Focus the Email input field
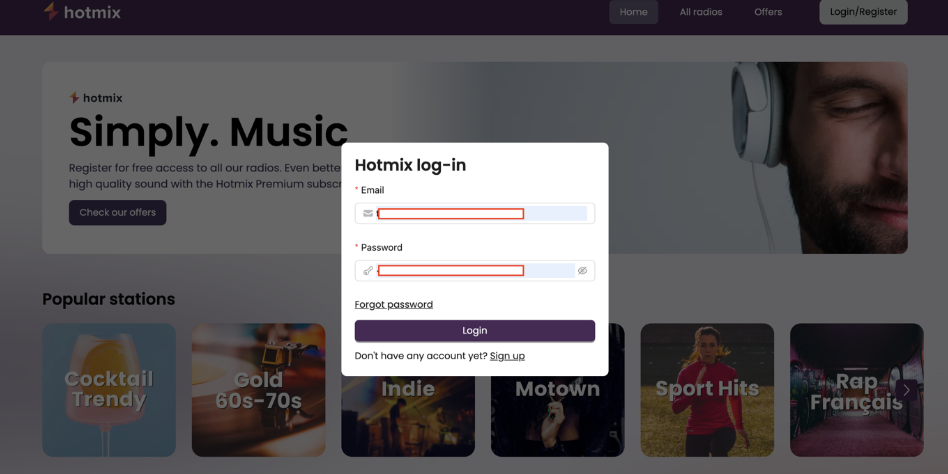This screenshot has width=948, height=474. (x=475, y=213)
